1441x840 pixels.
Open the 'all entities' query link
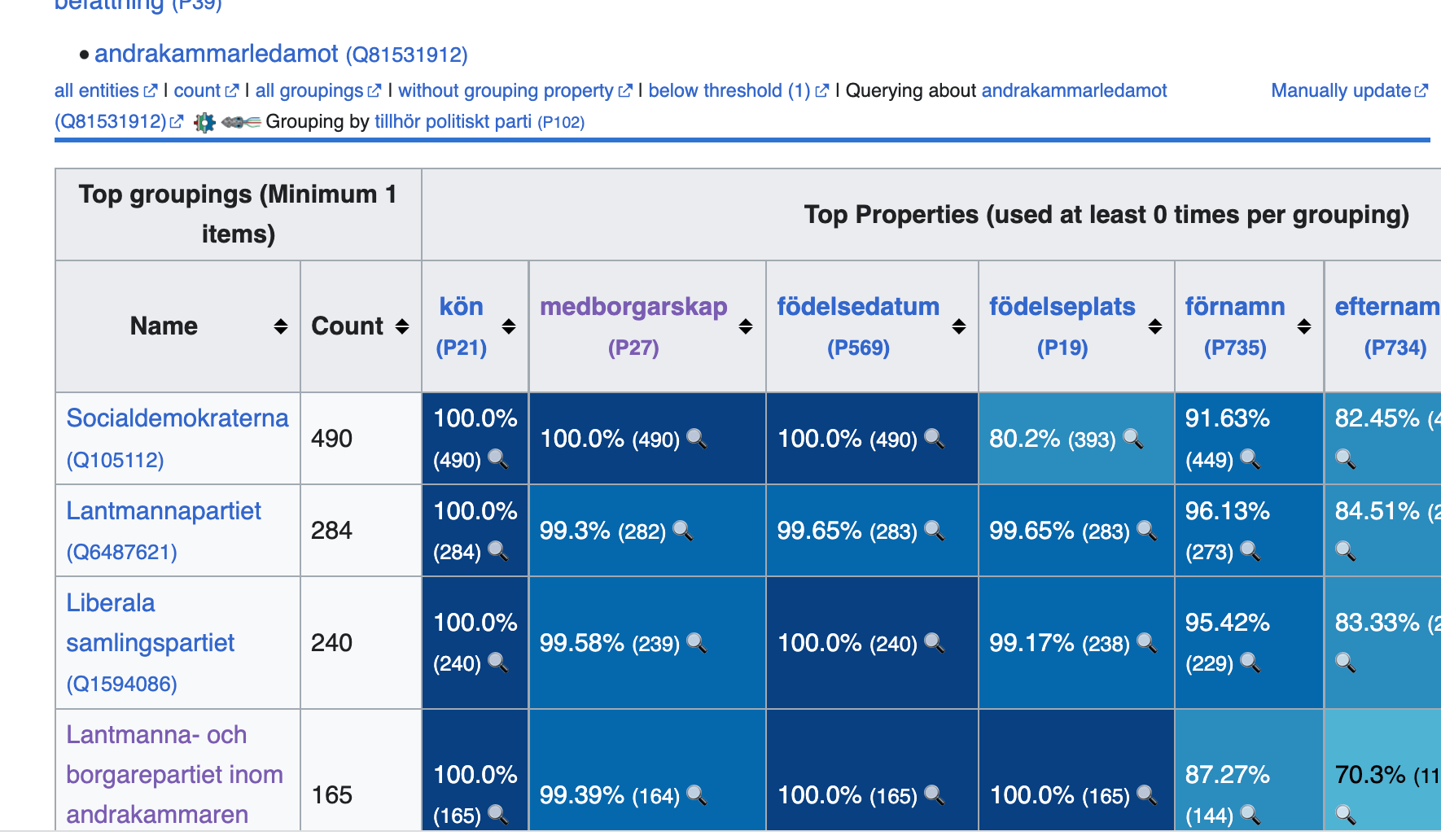[x=97, y=90]
